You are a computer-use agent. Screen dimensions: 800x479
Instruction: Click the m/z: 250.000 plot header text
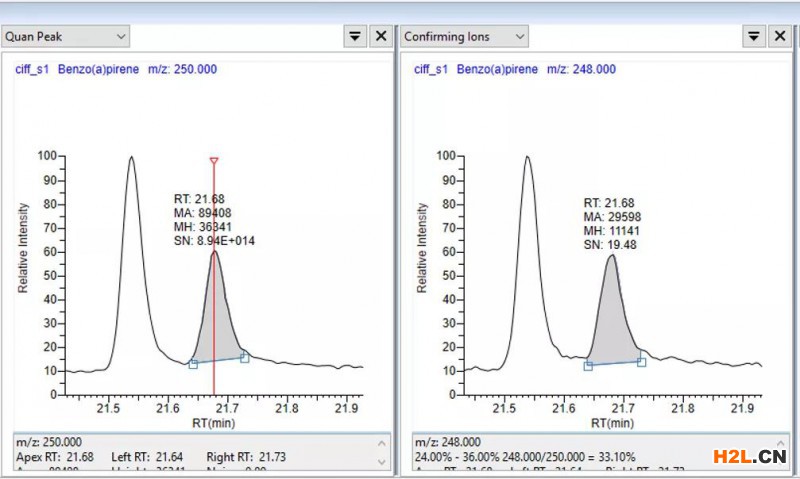pyautogui.click(x=182, y=70)
